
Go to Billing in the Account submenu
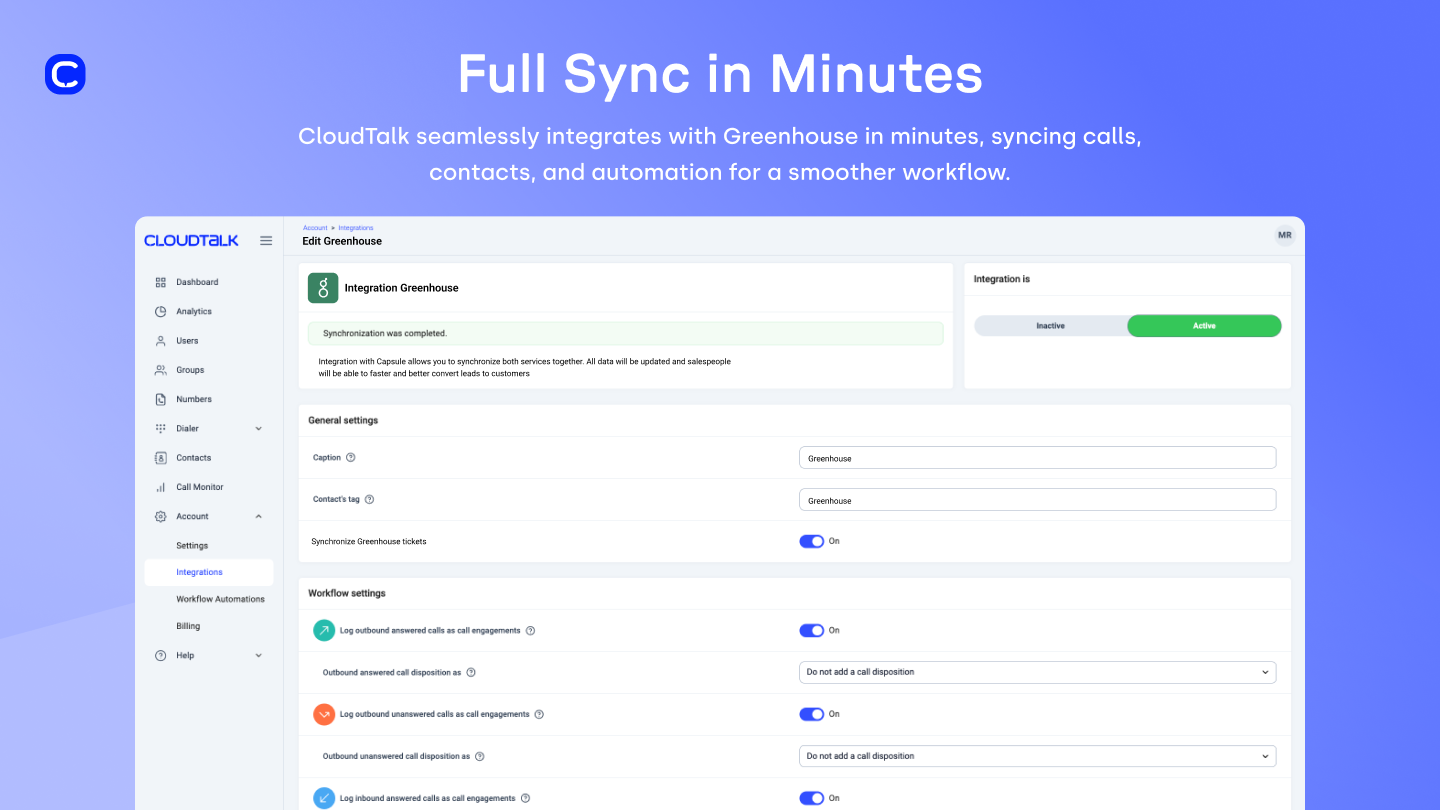pyautogui.click(x=188, y=626)
